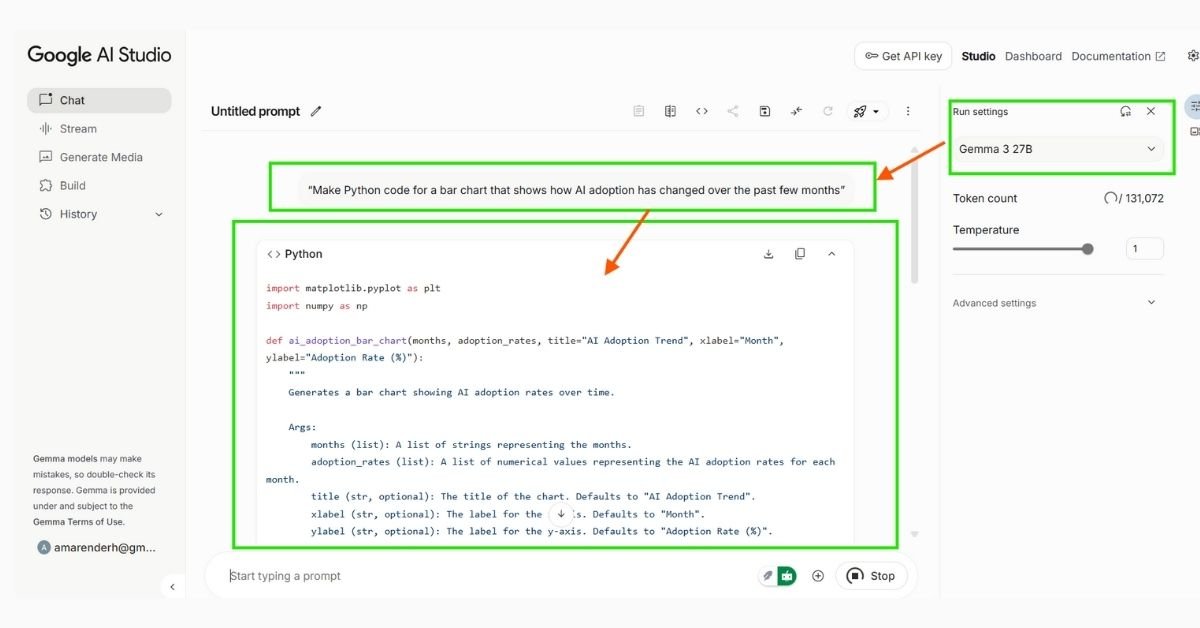
Task: Open the Gemma 3 27B model dropdown
Action: point(1058,149)
